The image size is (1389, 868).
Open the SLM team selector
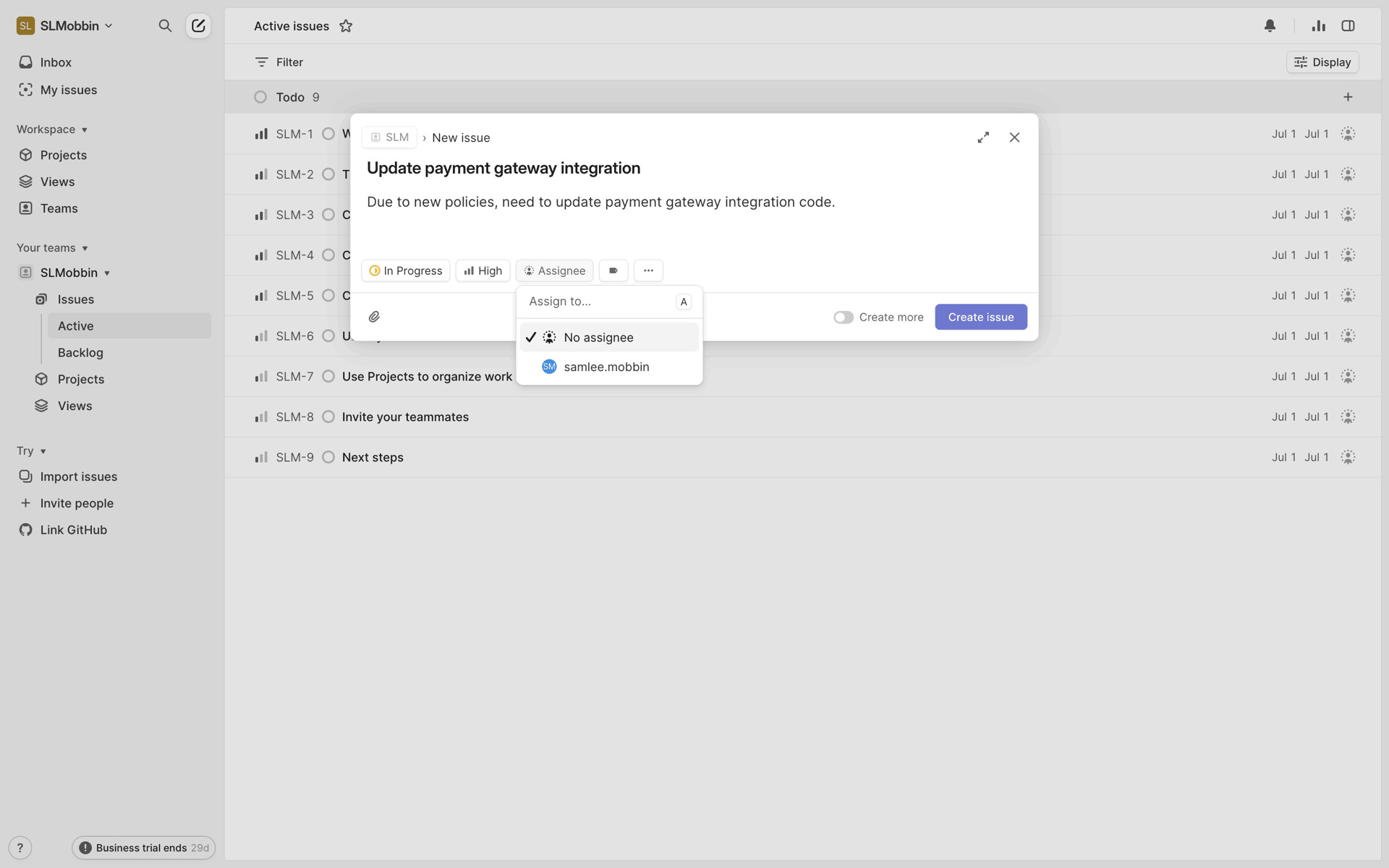[x=389, y=137]
